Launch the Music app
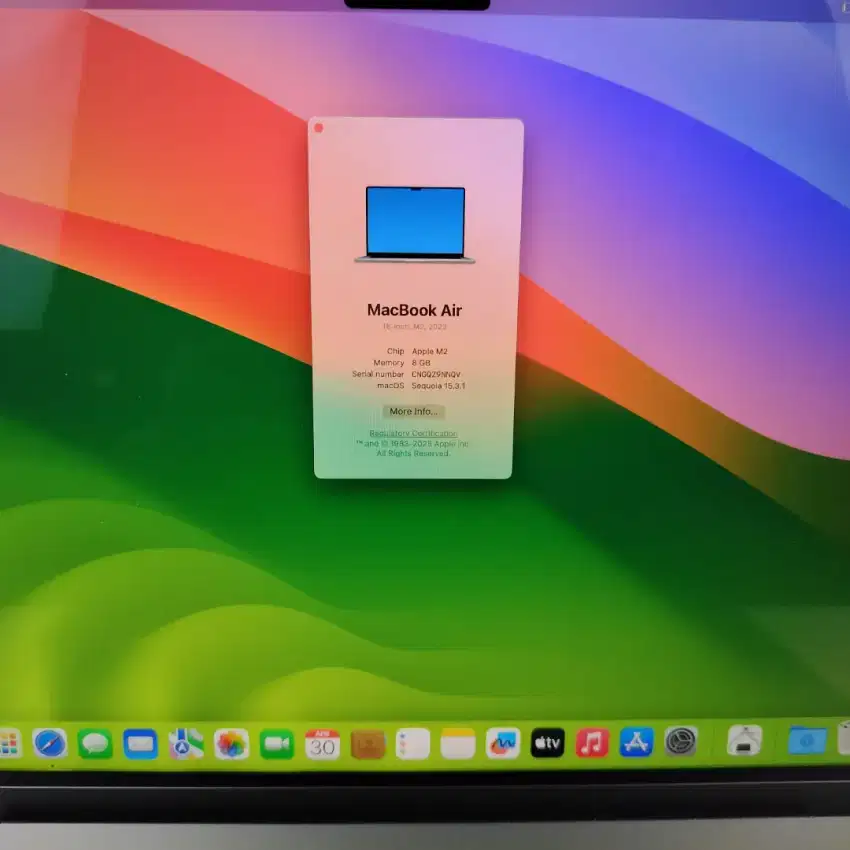The height and width of the screenshot is (850, 850). [x=592, y=742]
